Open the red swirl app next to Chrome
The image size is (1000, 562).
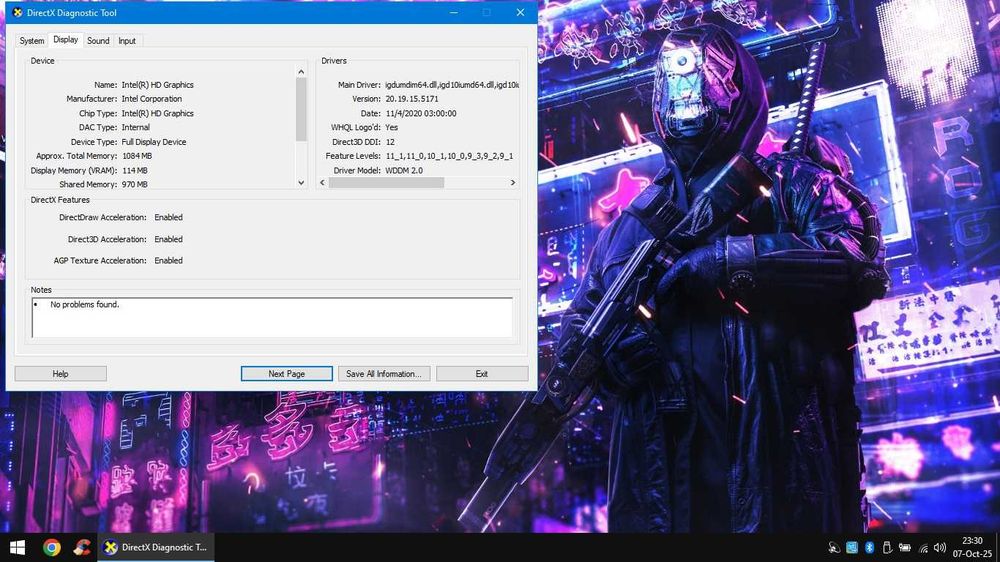point(82,547)
